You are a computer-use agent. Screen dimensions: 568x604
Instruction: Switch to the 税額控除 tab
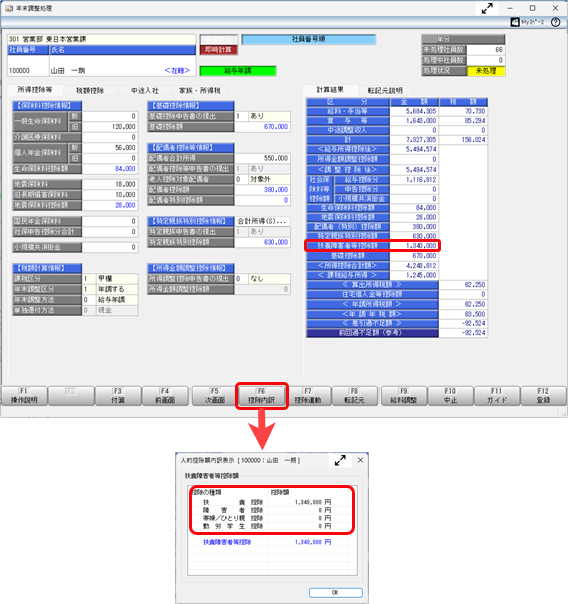point(90,91)
